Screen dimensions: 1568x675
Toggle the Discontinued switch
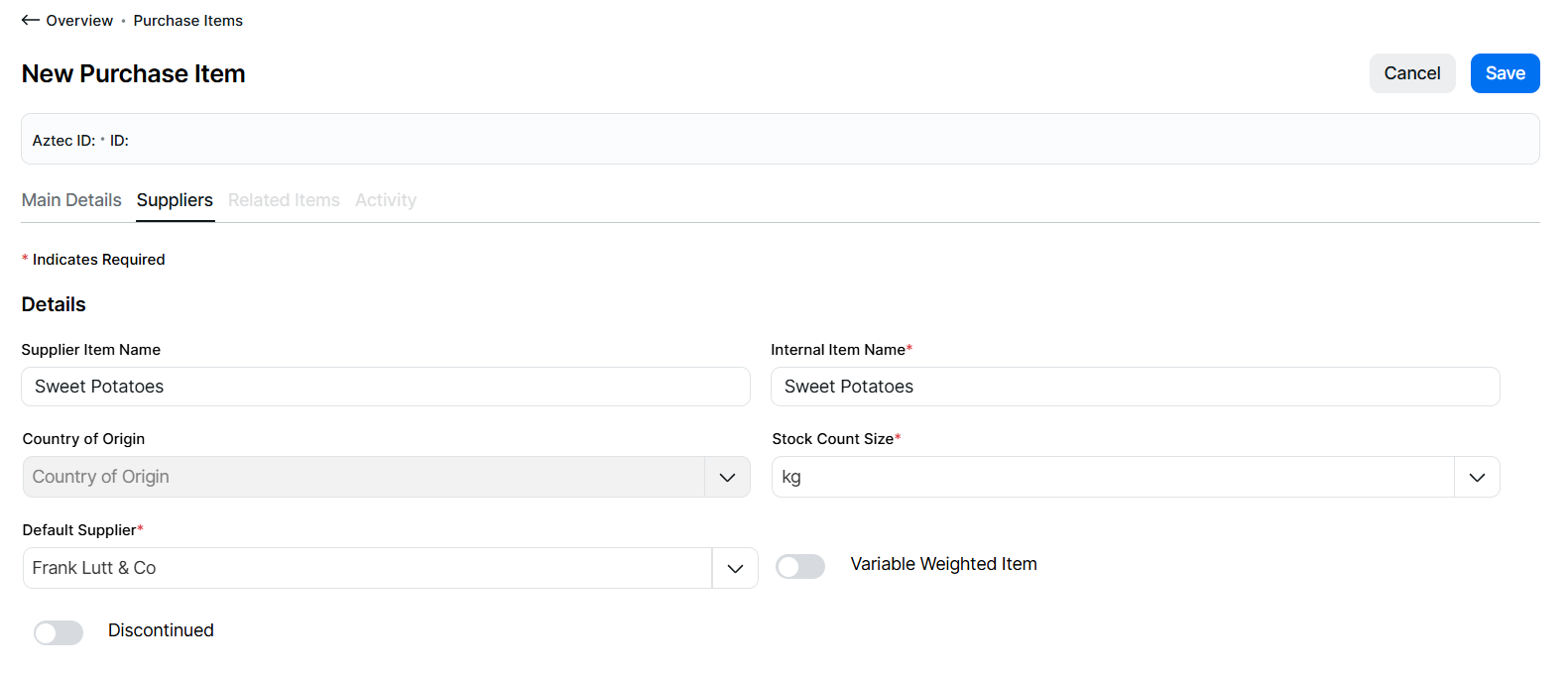(59, 632)
